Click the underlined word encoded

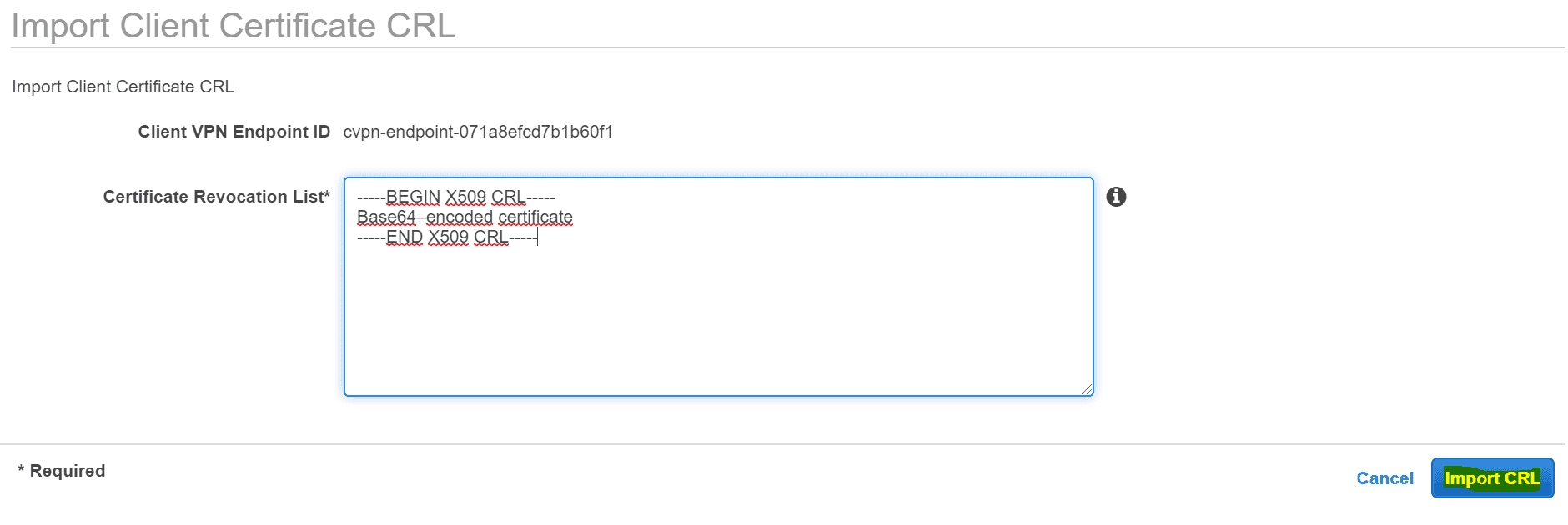point(460,217)
